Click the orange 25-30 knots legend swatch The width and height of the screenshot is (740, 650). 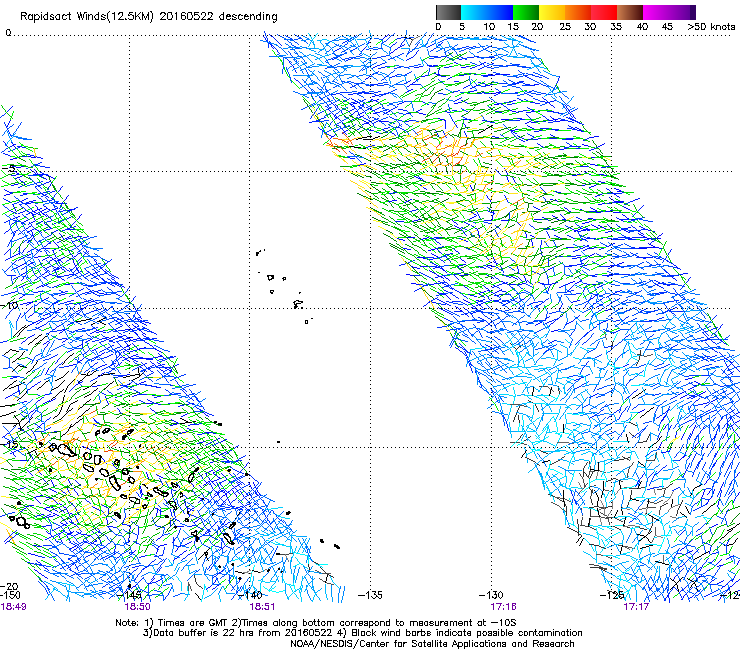(x=578, y=12)
